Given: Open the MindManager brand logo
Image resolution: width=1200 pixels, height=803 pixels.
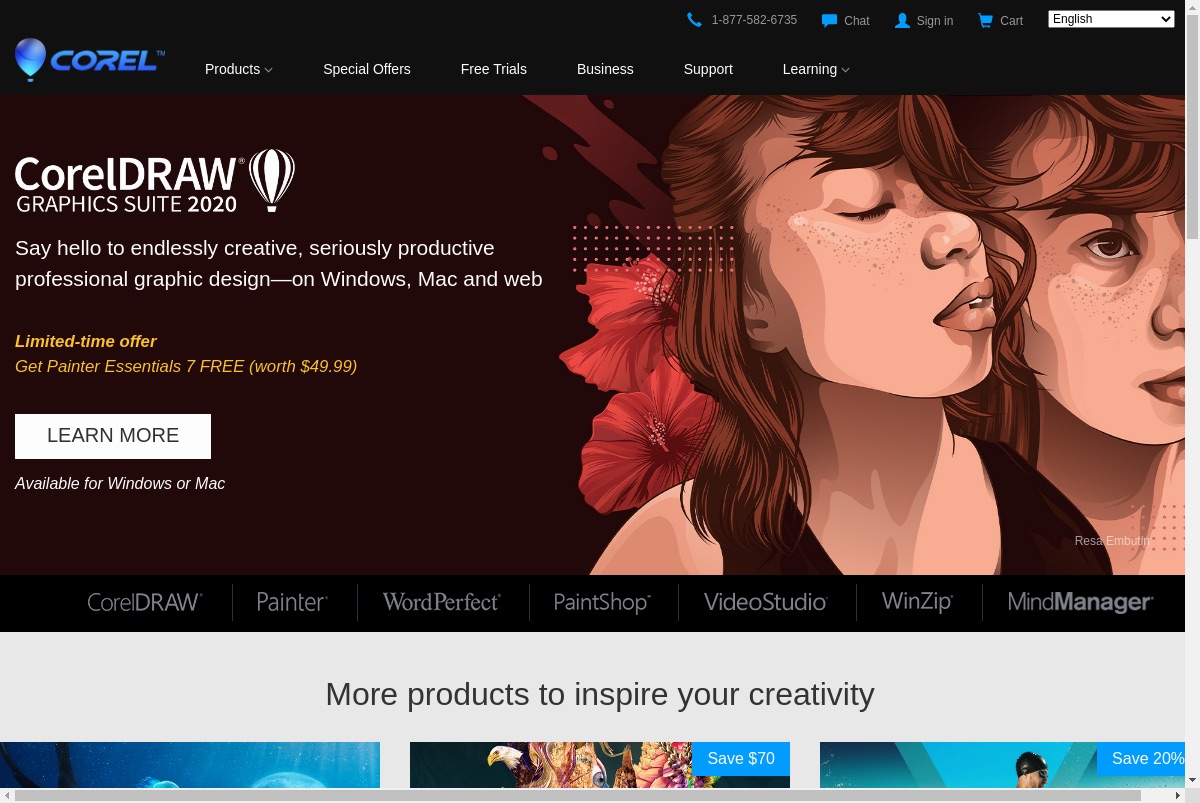Looking at the screenshot, I should coord(1080,602).
